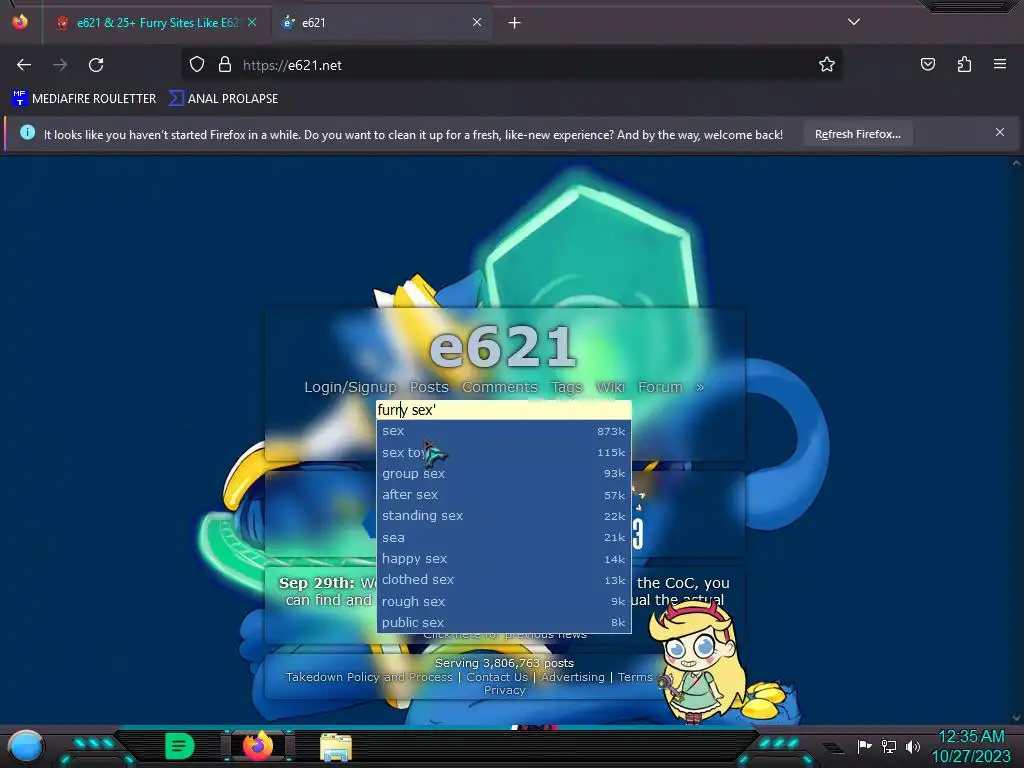Click the page scroll-down arrow
The width and height of the screenshot is (1024, 768).
click(x=1016, y=718)
